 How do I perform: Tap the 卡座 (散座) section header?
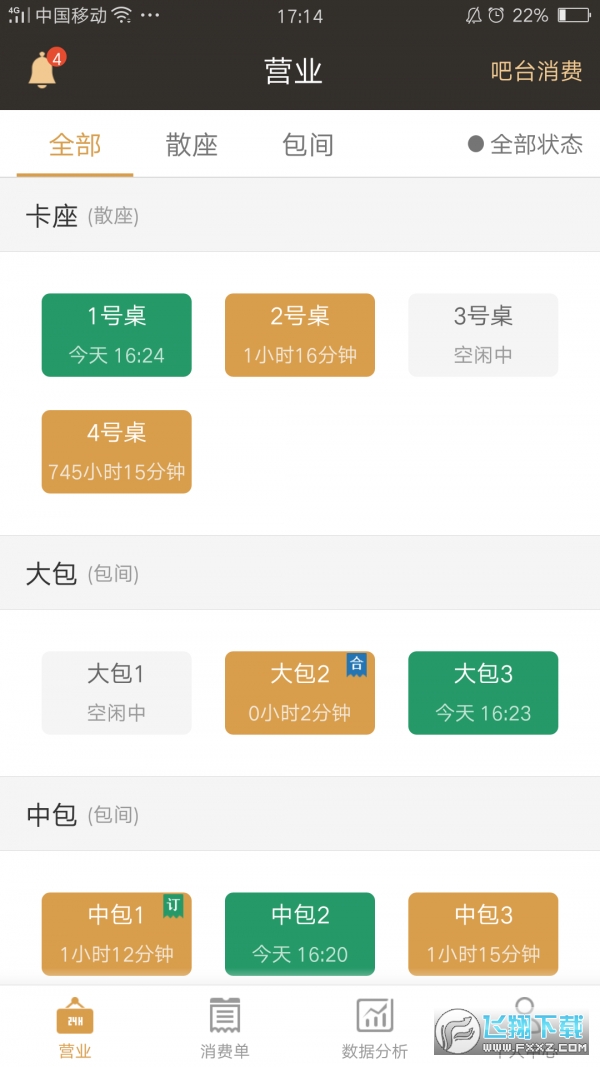pyautogui.click(x=83, y=215)
